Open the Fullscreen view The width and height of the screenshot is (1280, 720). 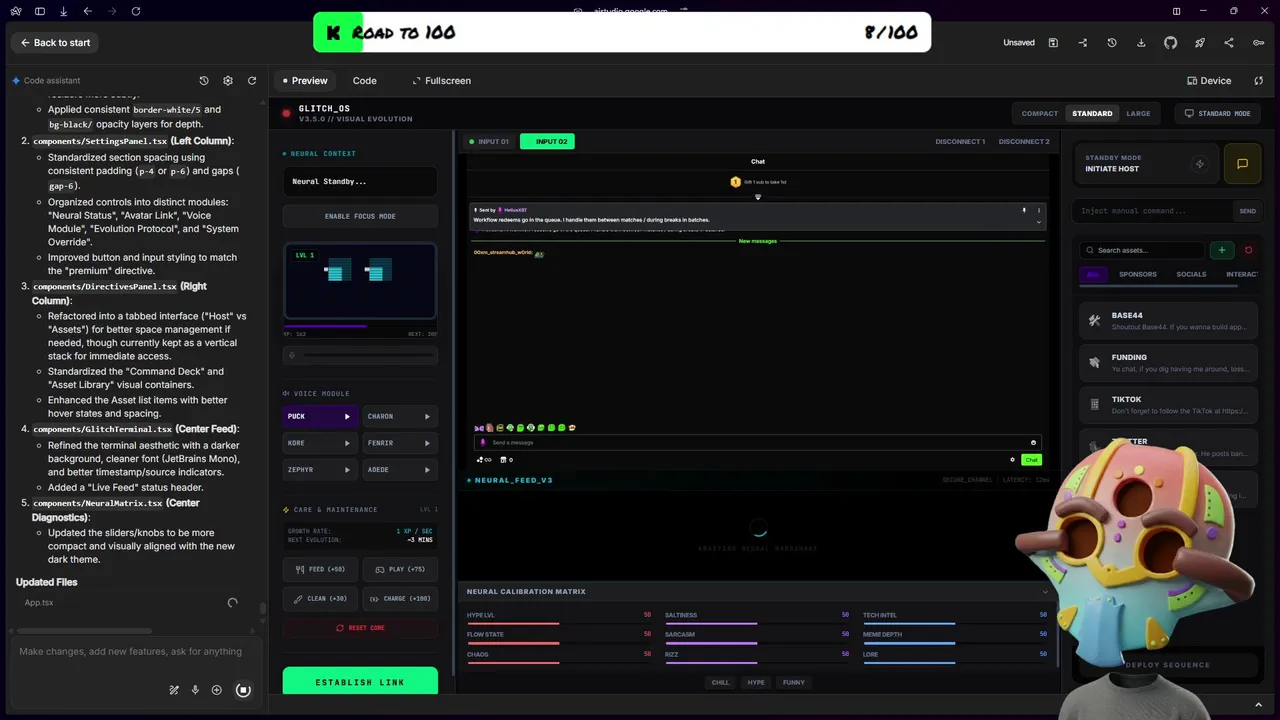(x=441, y=81)
